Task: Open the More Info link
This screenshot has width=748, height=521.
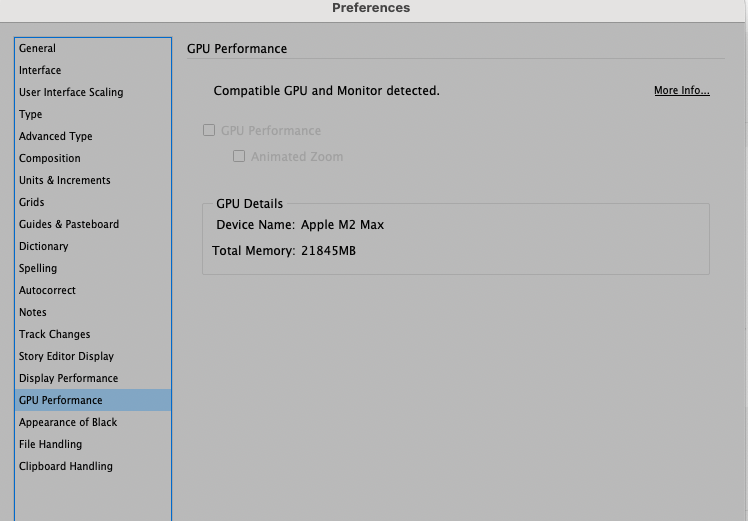Action: 681,91
